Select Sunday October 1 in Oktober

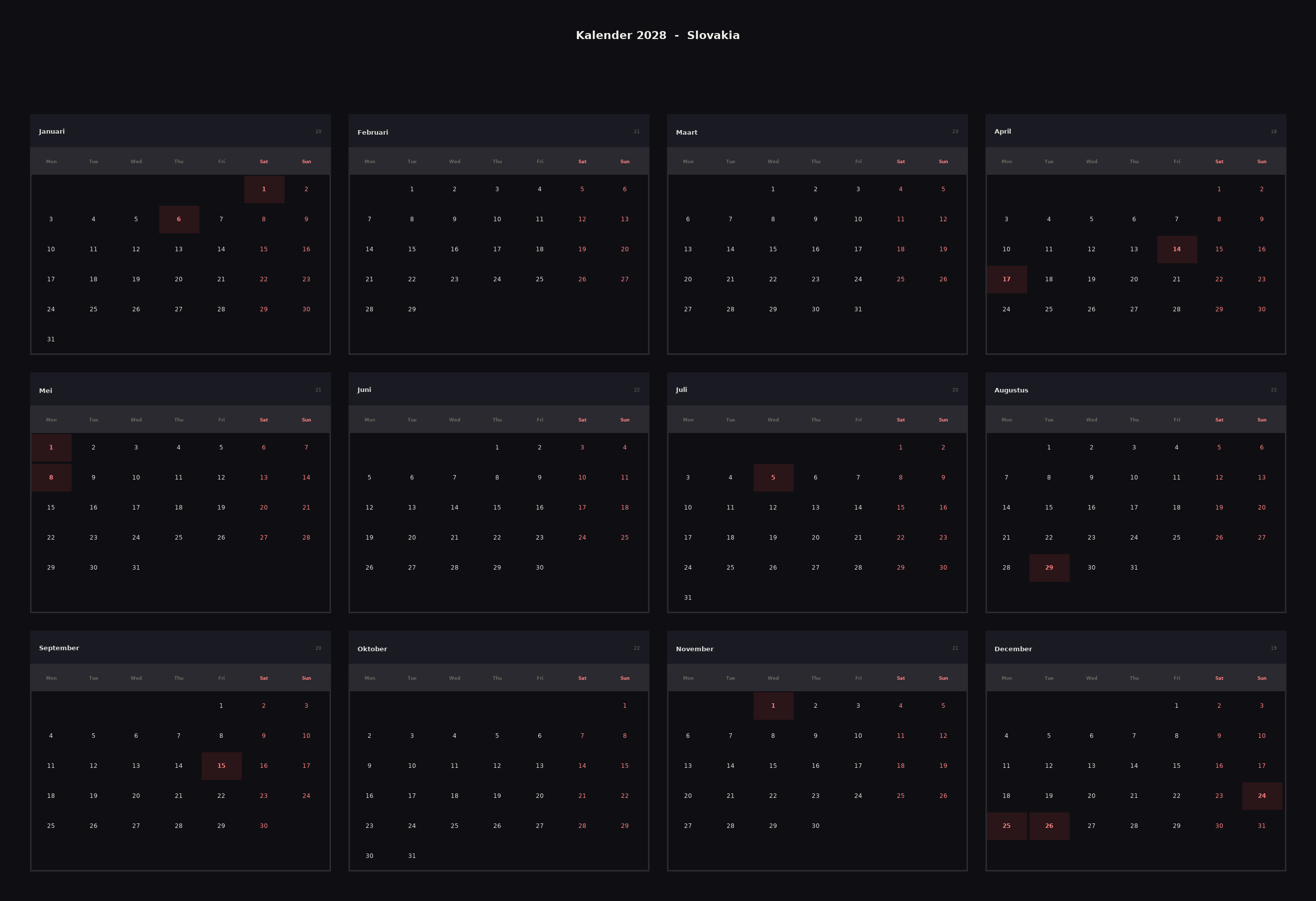(x=624, y=705)
